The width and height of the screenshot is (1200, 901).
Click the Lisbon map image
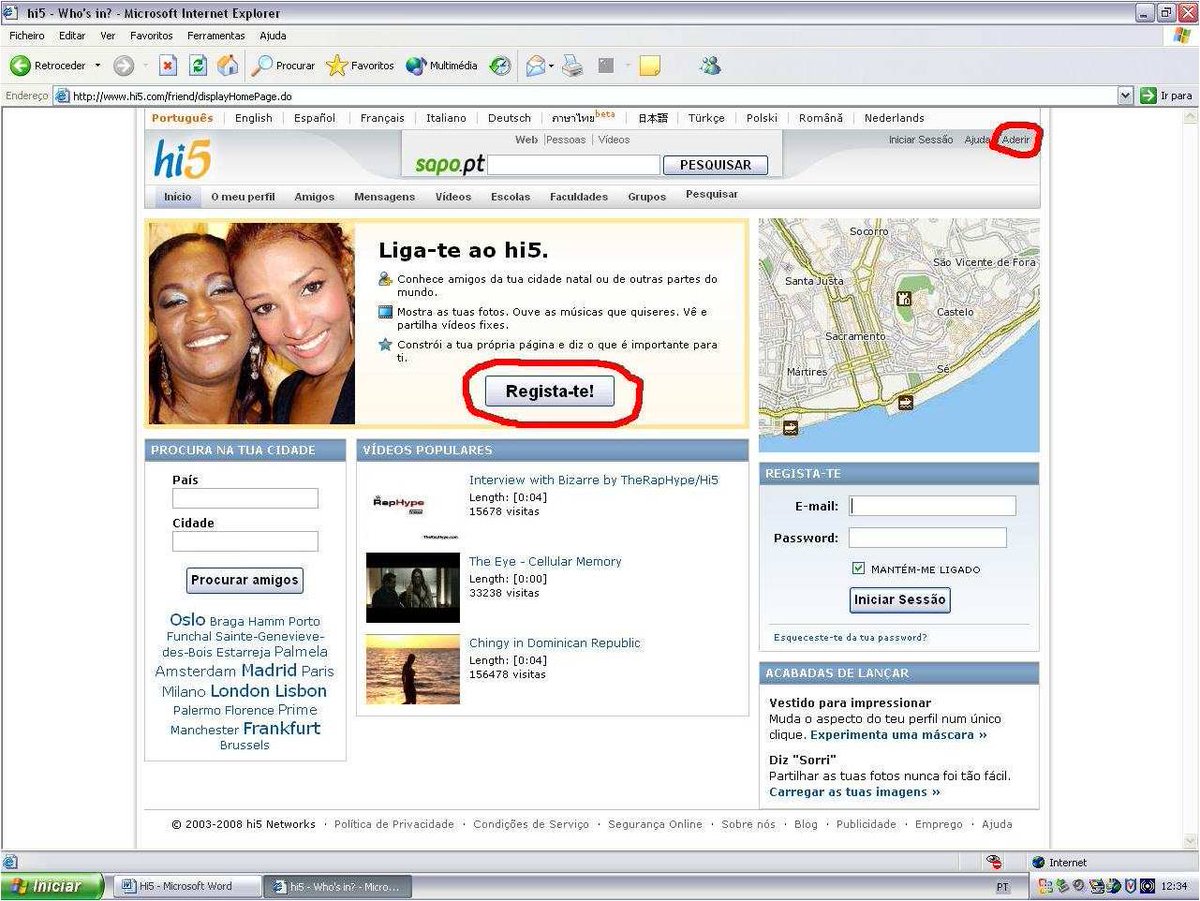[x=899, y=335]
